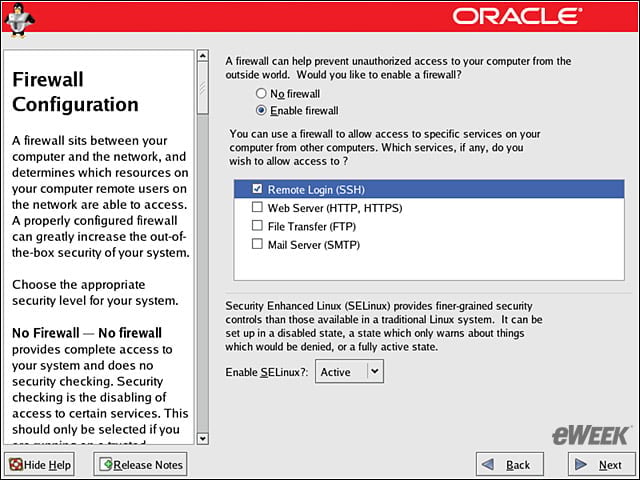The image size is (640, 480).
Task: Click the Mail Server (SMTP) label
Action: coord(314,245)
